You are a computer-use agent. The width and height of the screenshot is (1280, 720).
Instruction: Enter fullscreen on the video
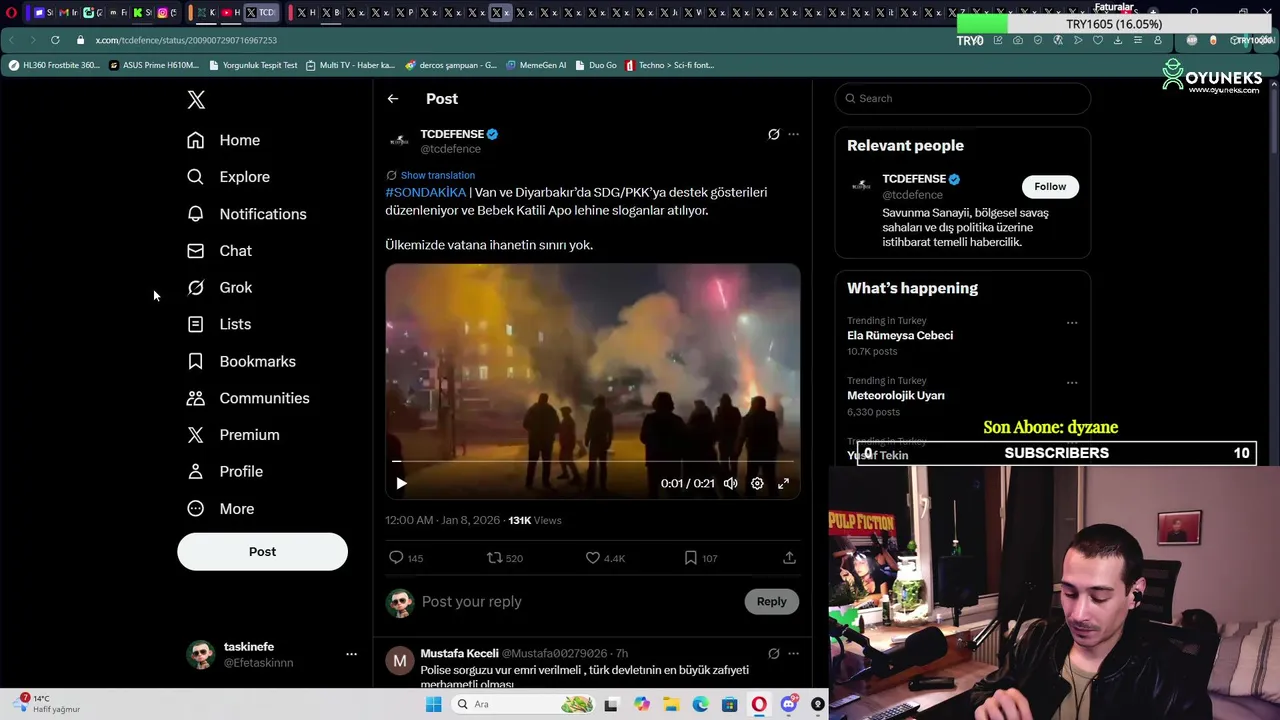coord(784,484)
